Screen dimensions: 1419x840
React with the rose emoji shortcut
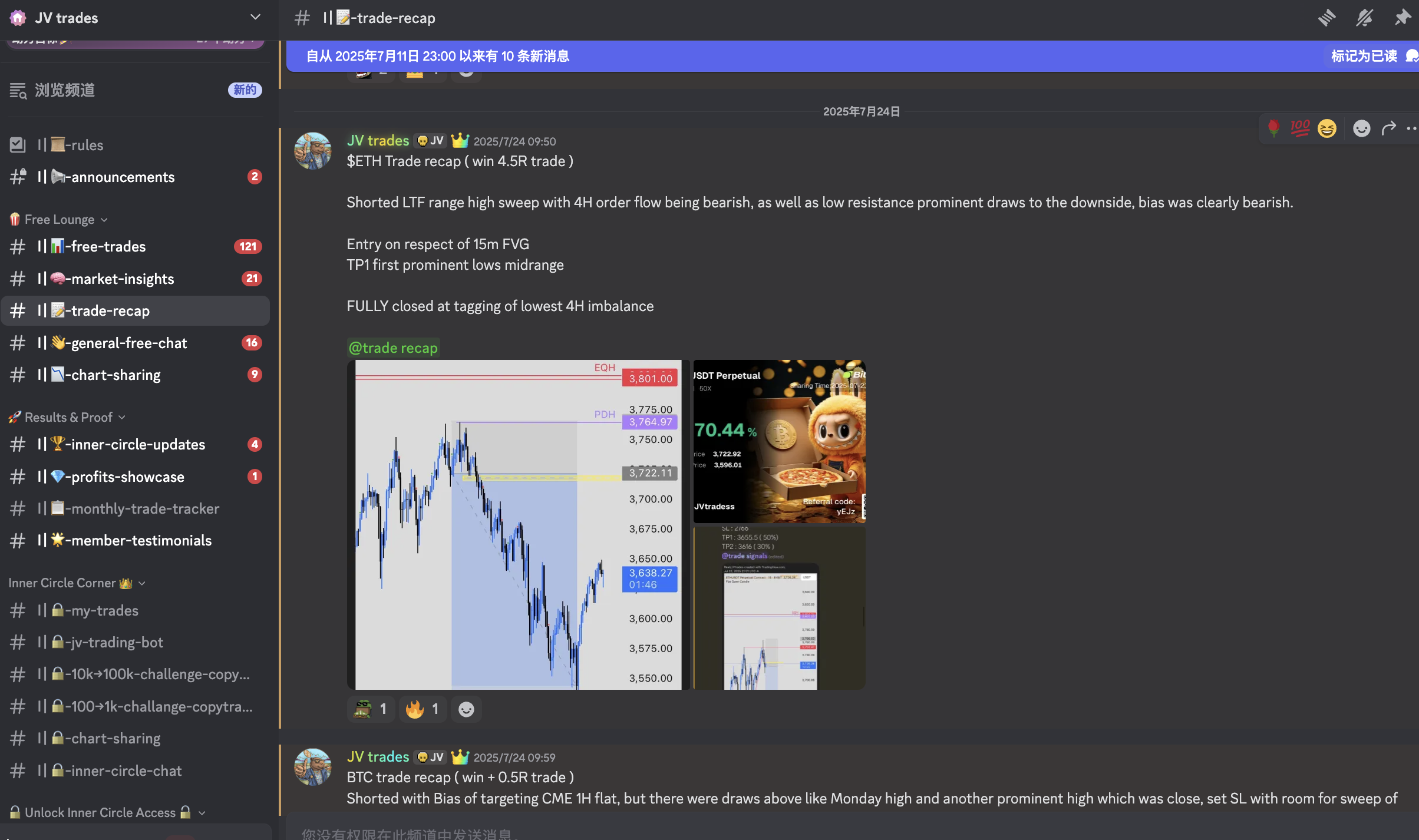coord(1273,128)
